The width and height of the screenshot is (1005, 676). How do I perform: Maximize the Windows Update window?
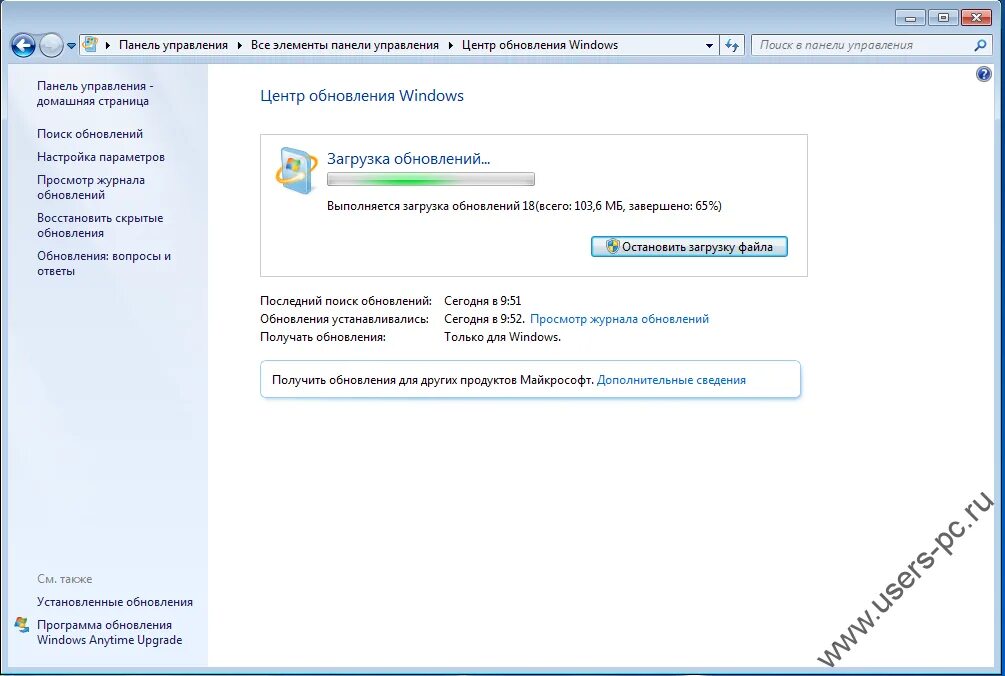pos(943,18)
